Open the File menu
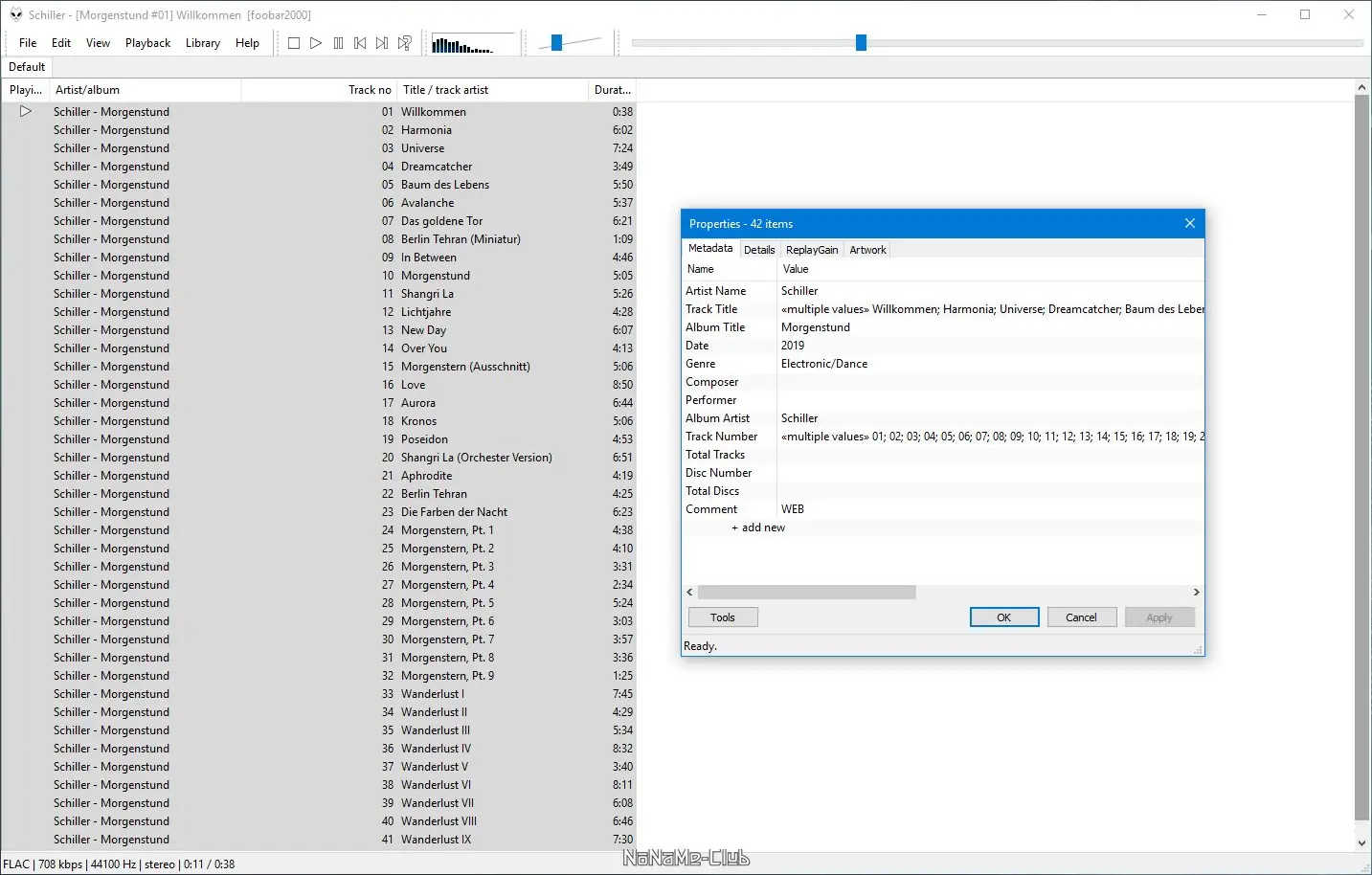Image resolution: width=1372 pixels, height=875 pixels. pos(28,43)
